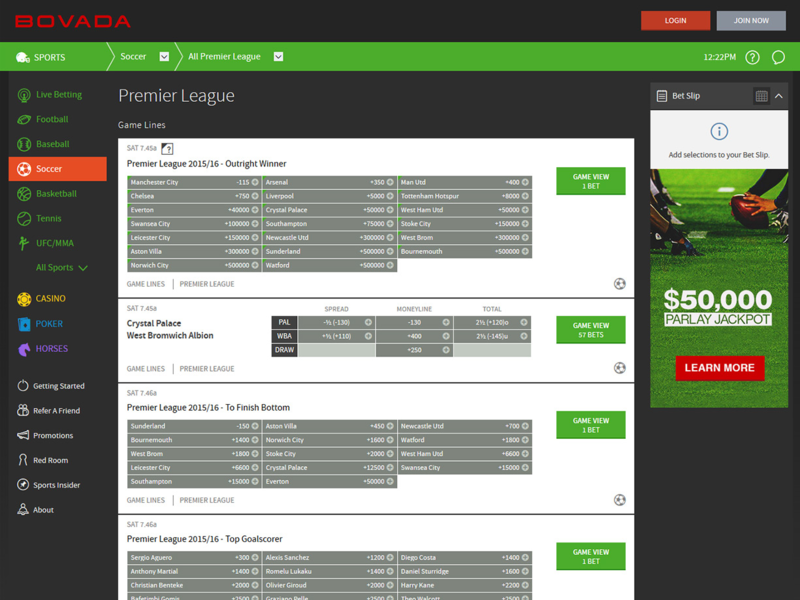Open Game View for Outright Winner
The height and width of the screenshot is (600, 800).
coord(591,181)
